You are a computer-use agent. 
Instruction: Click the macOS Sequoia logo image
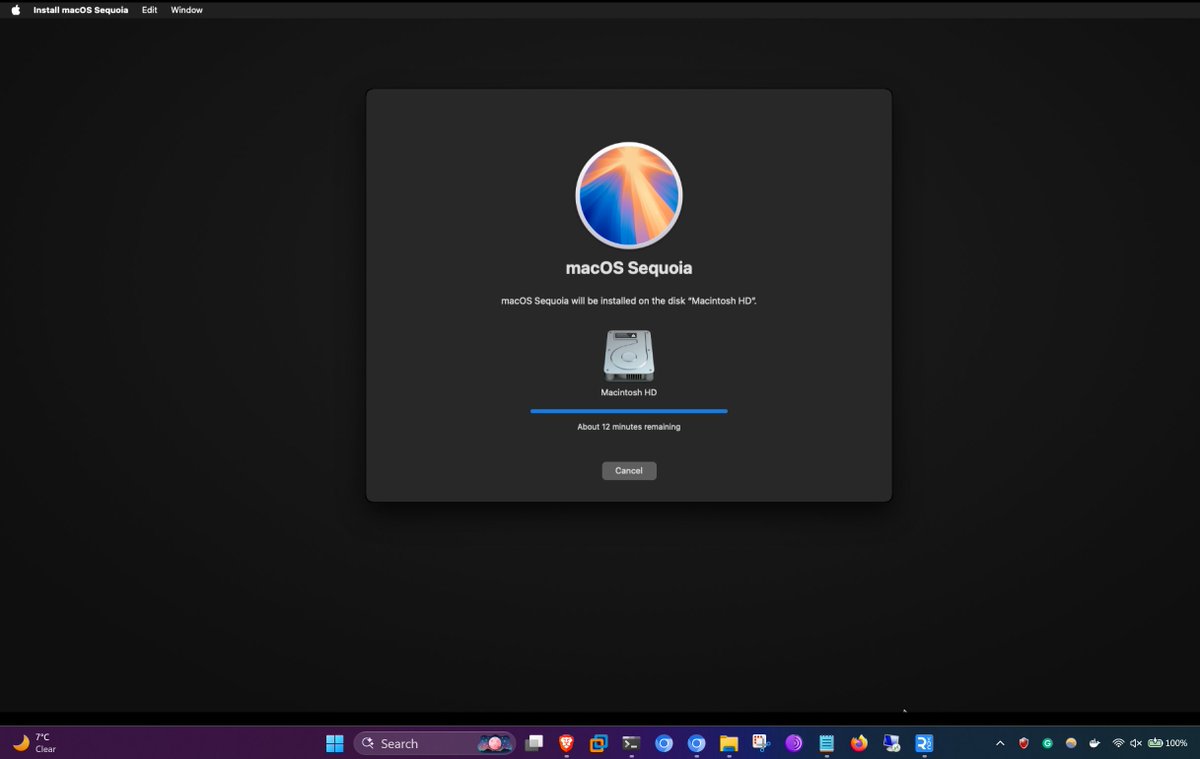629,196
